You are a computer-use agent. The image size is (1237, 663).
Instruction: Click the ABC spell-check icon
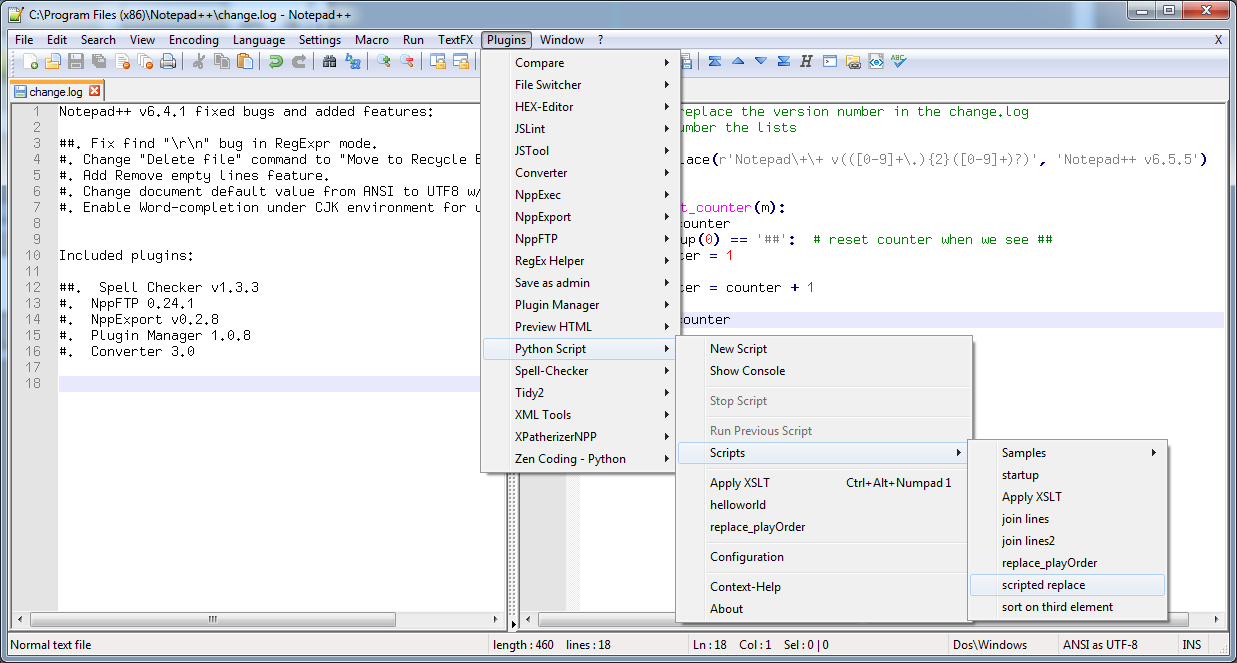pyautogui.click(x=899, y=61)
